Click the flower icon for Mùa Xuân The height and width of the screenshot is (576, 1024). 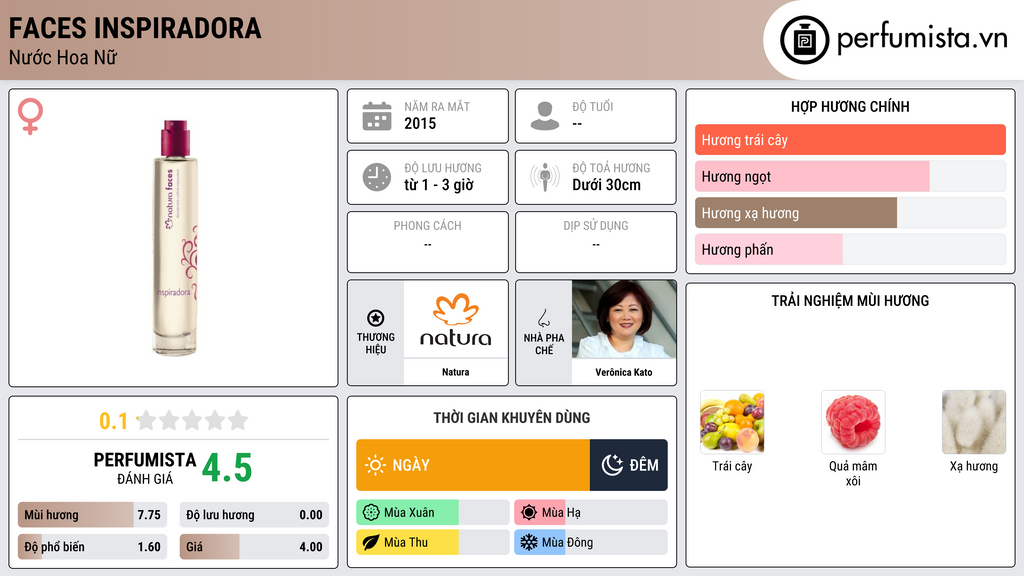(x=371, y=513)
